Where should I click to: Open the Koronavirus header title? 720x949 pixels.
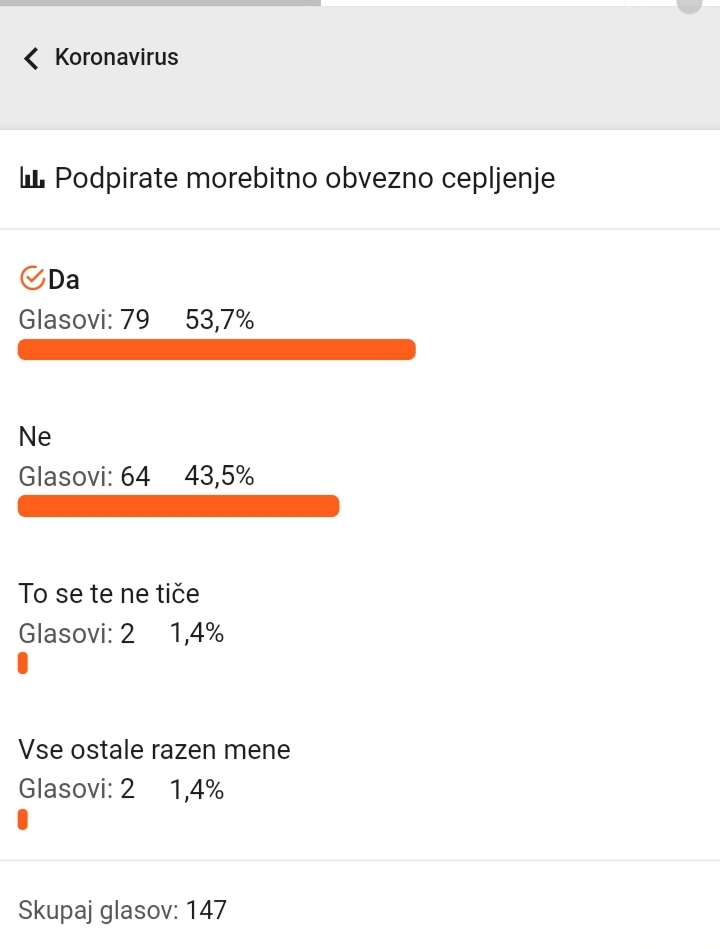pyautogui.click(x=117, y=57)
